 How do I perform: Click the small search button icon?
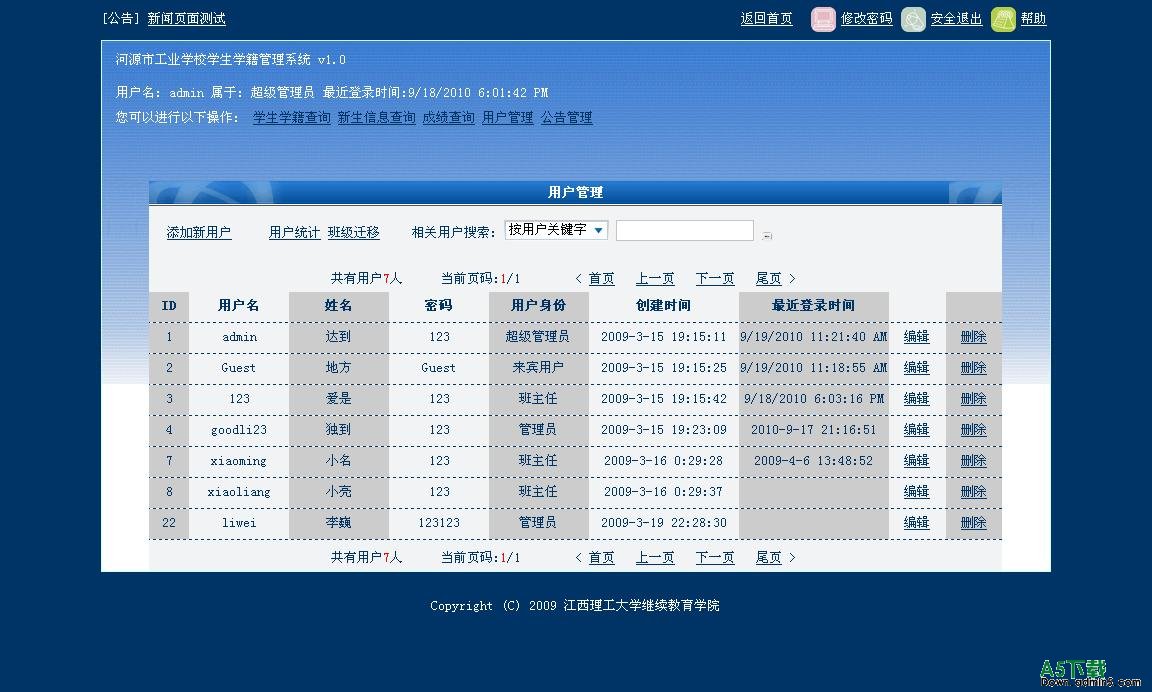point(767,236)
